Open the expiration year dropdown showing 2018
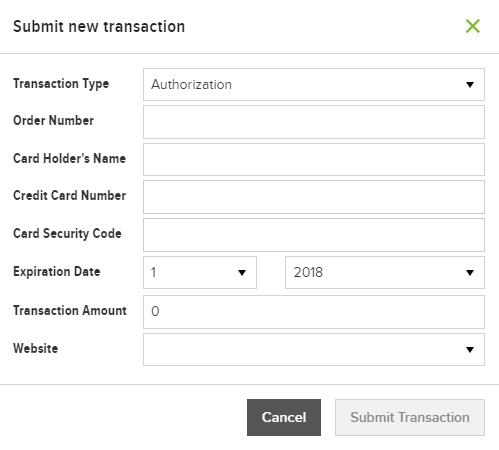The height and width of the screenshot is (450, 499). coord(385,272)
